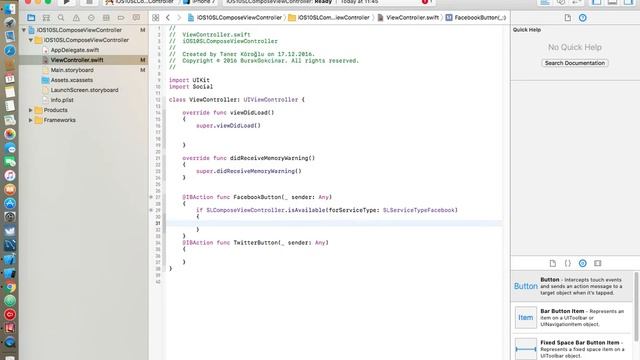Toggle the Debug area visibility
Image resolution: width=640 pixels, height=360 pixels.
pos(612,2)
